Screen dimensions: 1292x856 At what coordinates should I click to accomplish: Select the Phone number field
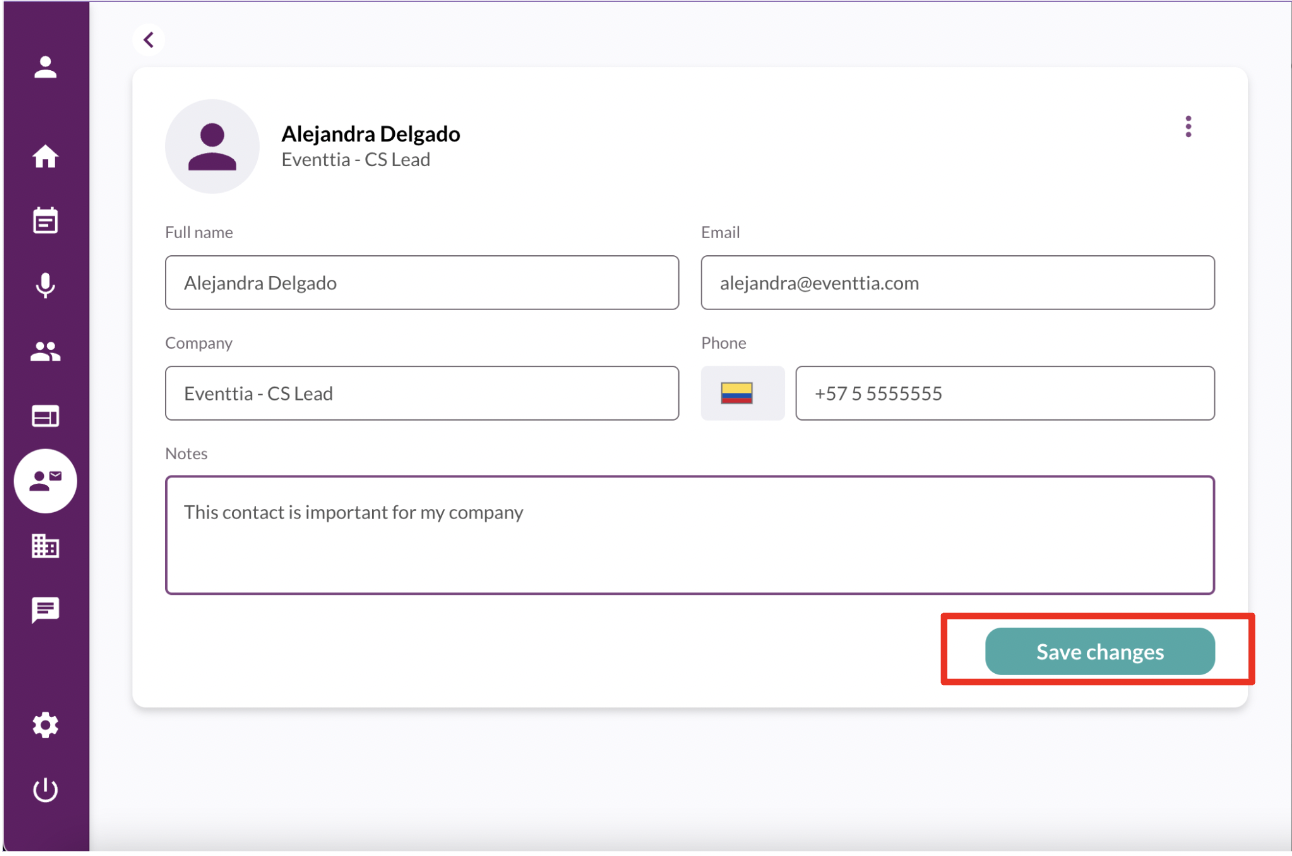tap(1004, 393)
